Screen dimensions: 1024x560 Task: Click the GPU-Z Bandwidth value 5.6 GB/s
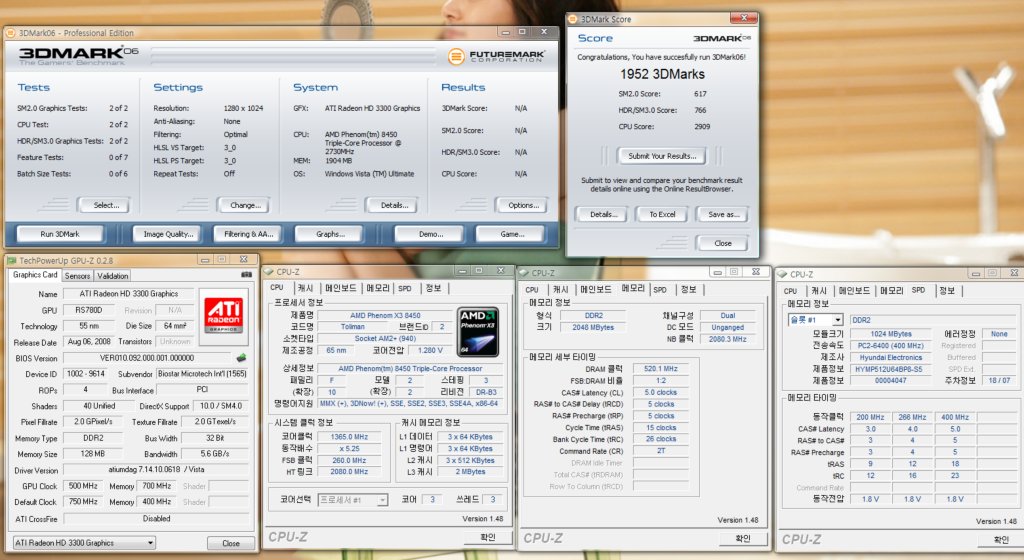coord(215,454)
